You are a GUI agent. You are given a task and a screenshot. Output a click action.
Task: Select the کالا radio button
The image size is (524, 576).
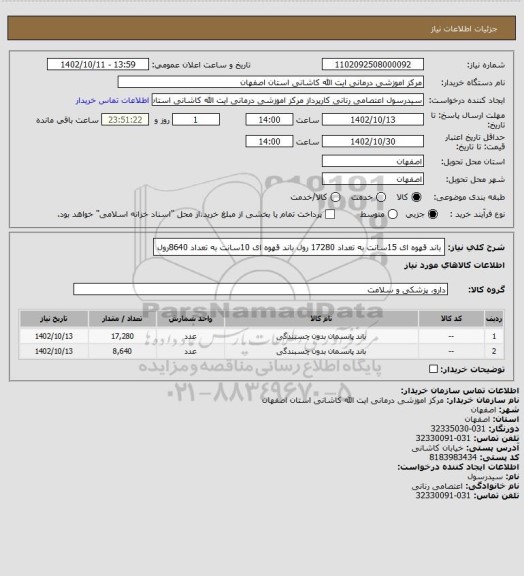tap(416, 197)
